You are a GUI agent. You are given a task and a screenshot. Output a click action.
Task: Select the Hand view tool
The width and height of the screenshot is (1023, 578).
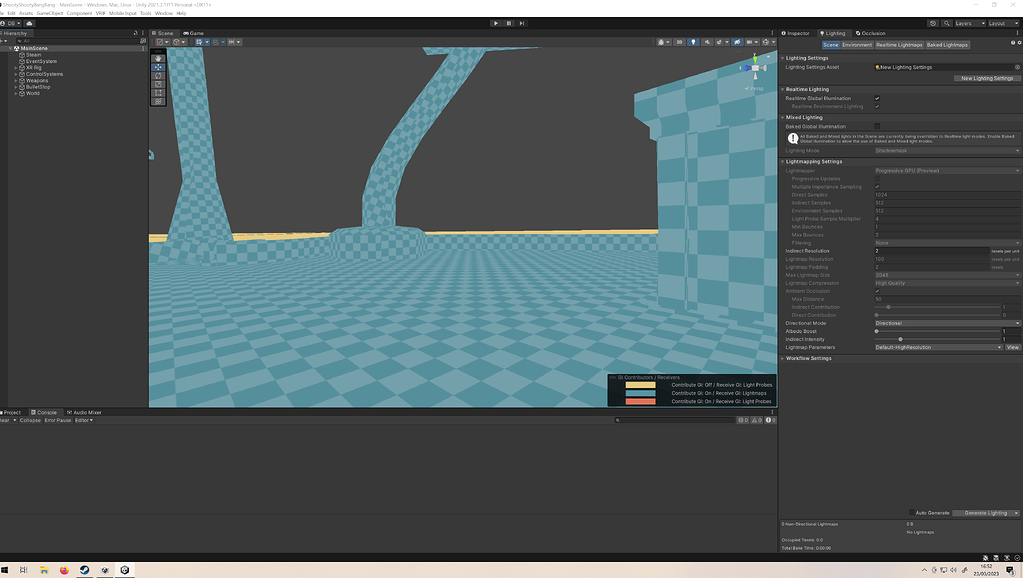point(158,59)
